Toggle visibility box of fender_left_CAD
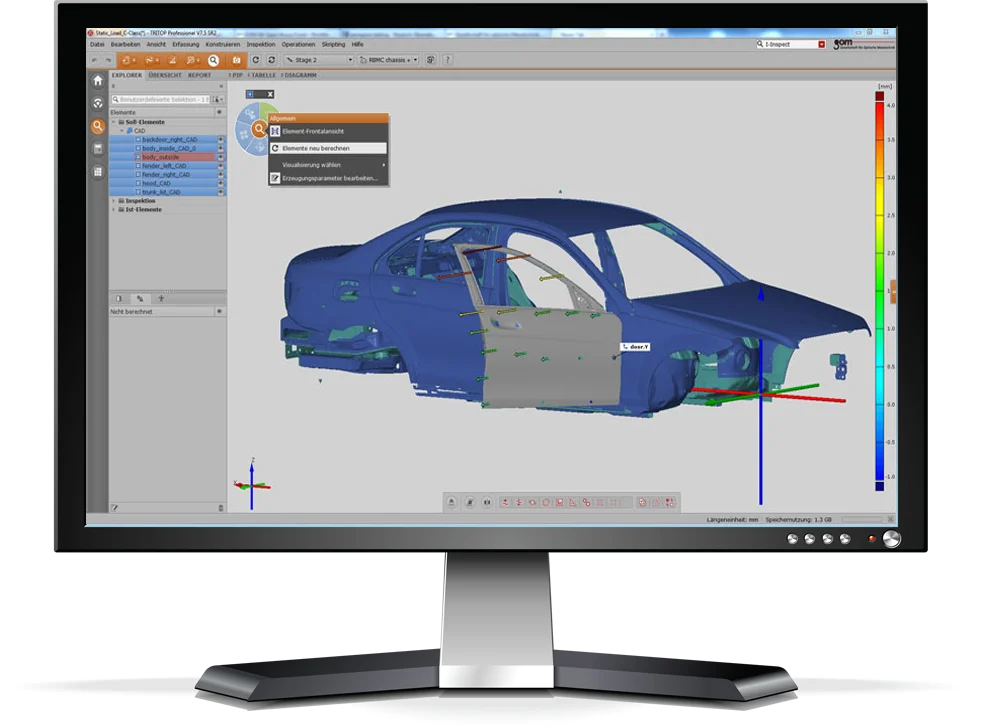The image size is (997, 728). click(x=139, y=166)
